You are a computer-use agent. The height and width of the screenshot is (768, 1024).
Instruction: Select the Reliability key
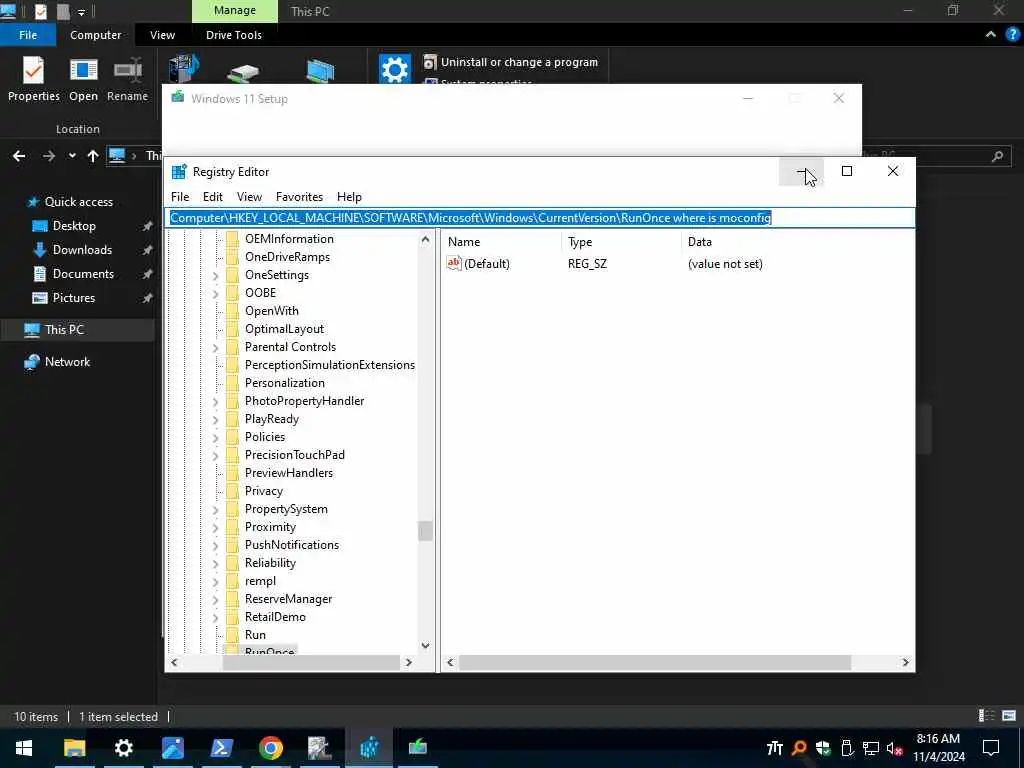pos(270,563)
